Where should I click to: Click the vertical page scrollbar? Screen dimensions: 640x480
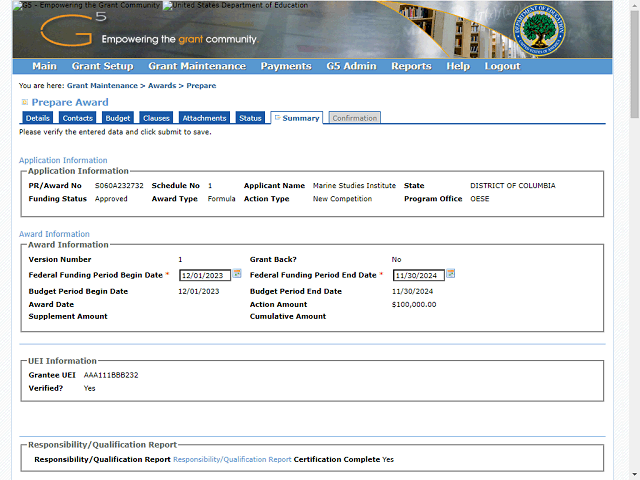(634, 250)
